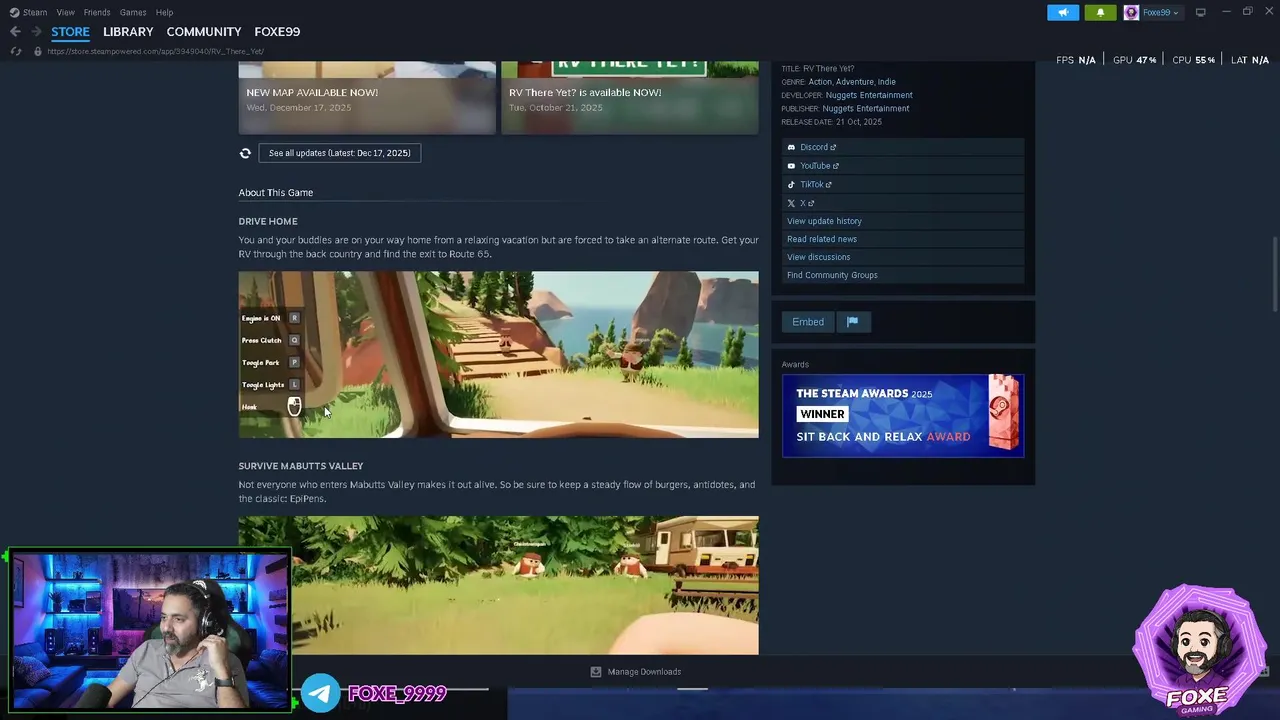Open the blue megaphone announcements button
The width and height of the screenshot is (1280, 720).
click(1063, 12)
